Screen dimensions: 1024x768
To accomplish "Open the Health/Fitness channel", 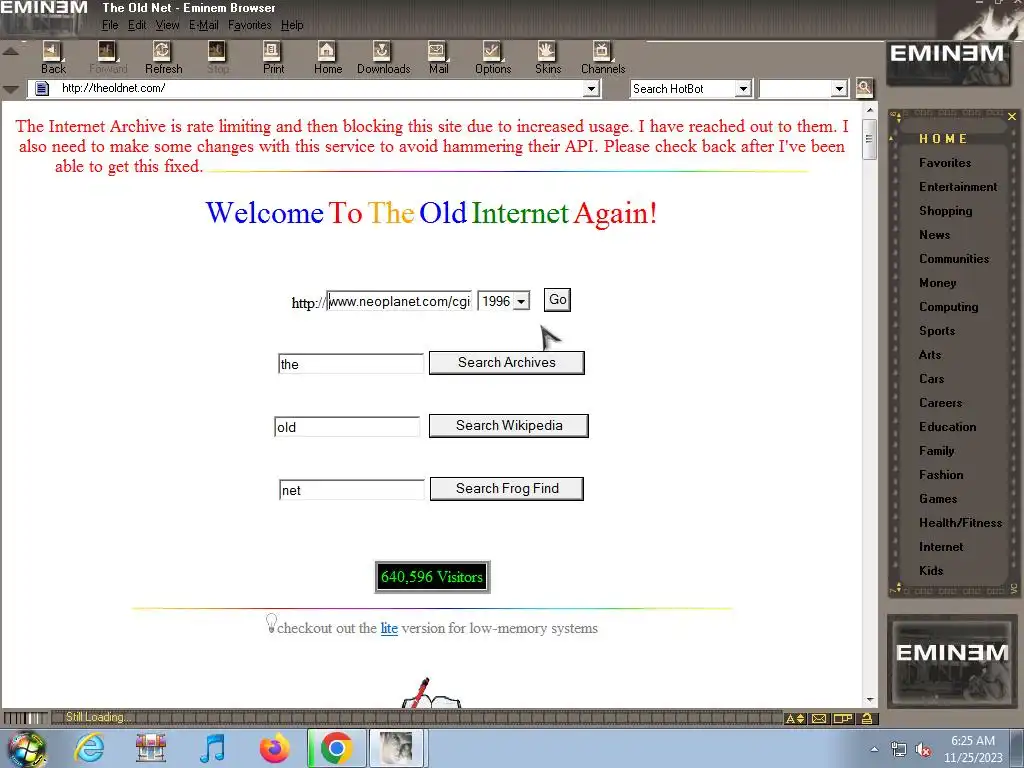I will point(960,522).
